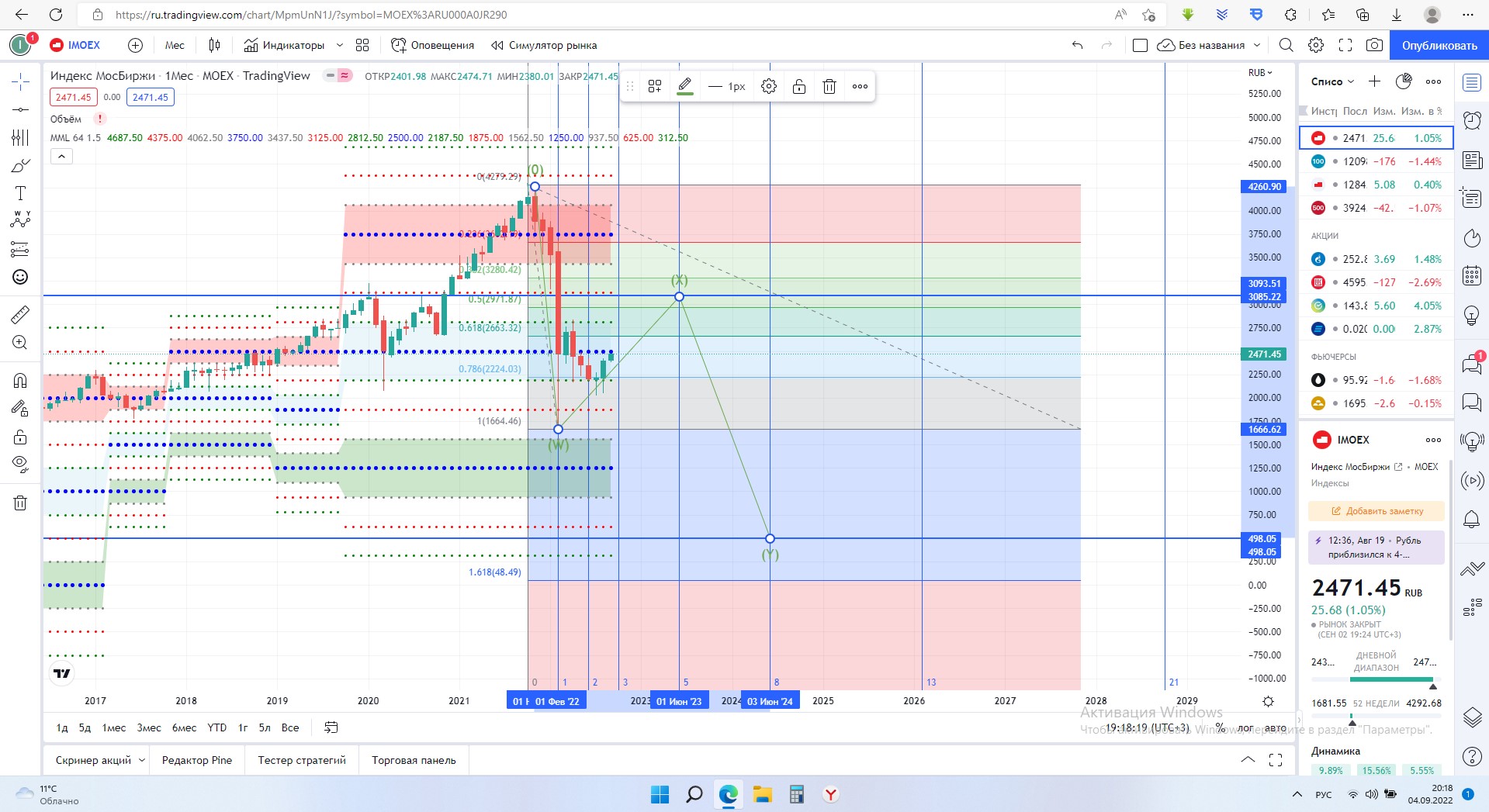Screen dimensions: 1489x812
Task: Click the compare/add symbol plus button
Action: coord(135,45)
